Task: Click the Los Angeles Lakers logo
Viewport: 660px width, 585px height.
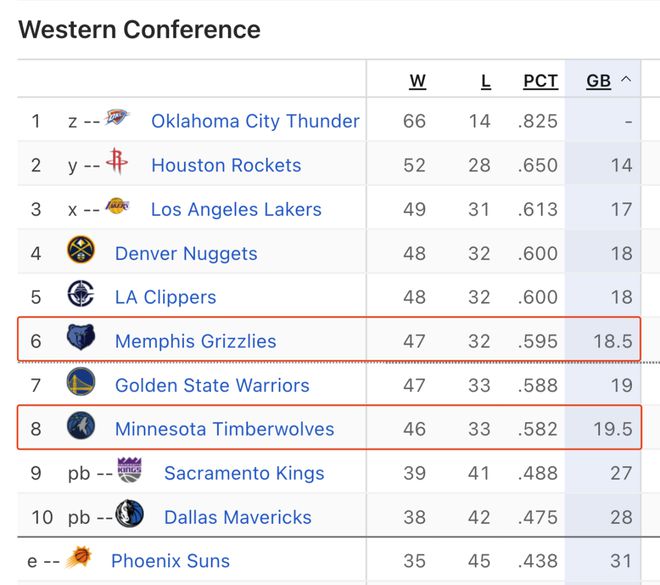Action: click(117, 206)
